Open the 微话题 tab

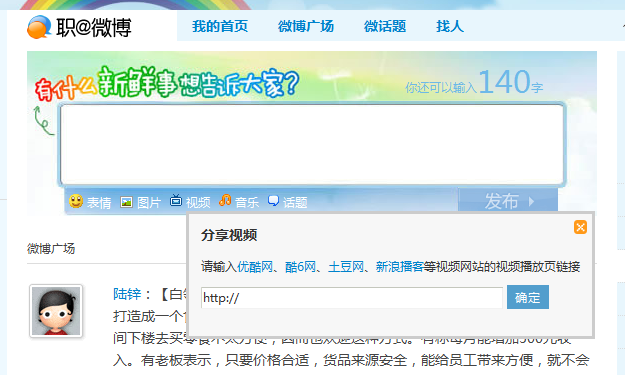(x=385, y=26)
